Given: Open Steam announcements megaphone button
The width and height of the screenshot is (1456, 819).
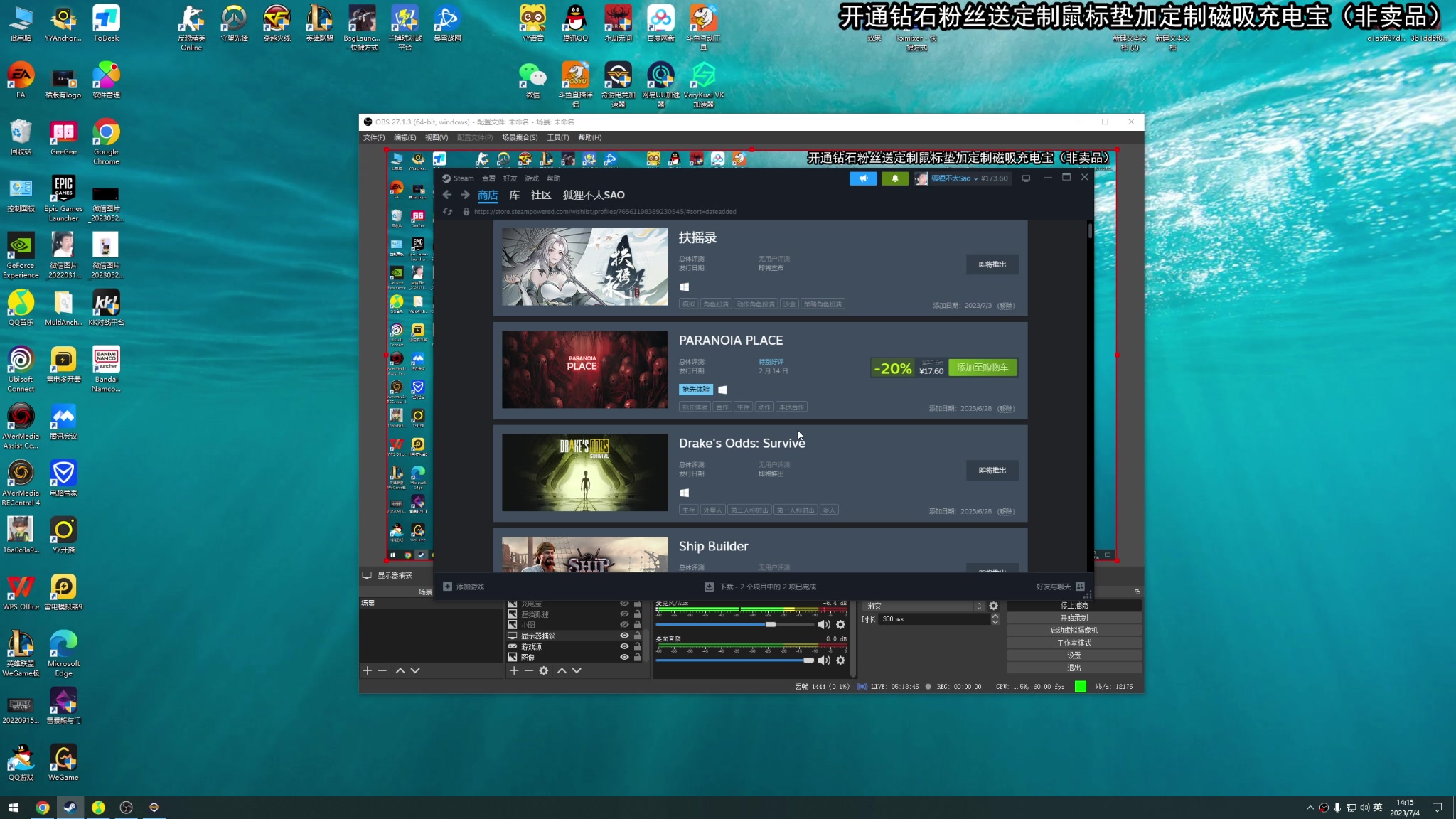Looking at the screenshot, I should point(863,178).
